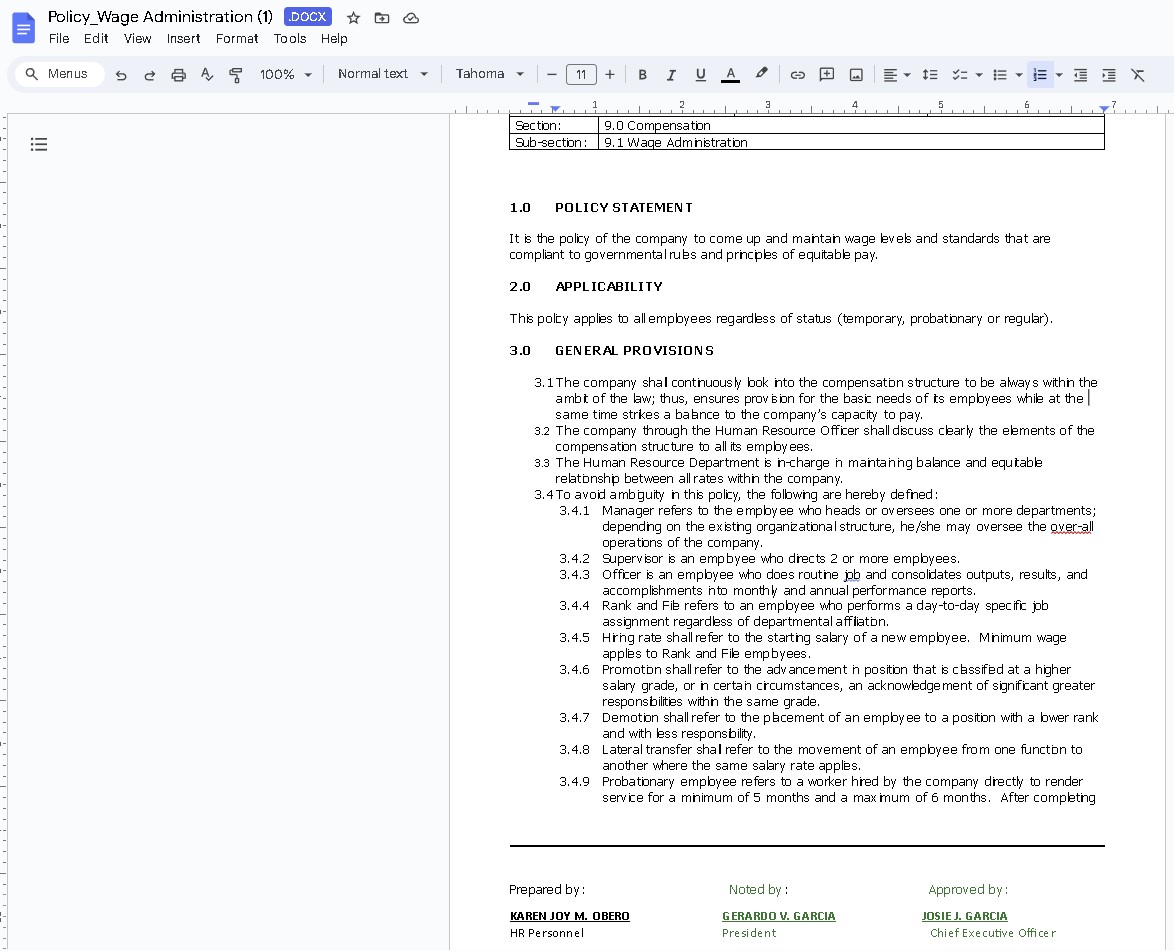Open the Normal text style dropdown
This screenshot has width=1174, height=951.
(x=383, y=74)
